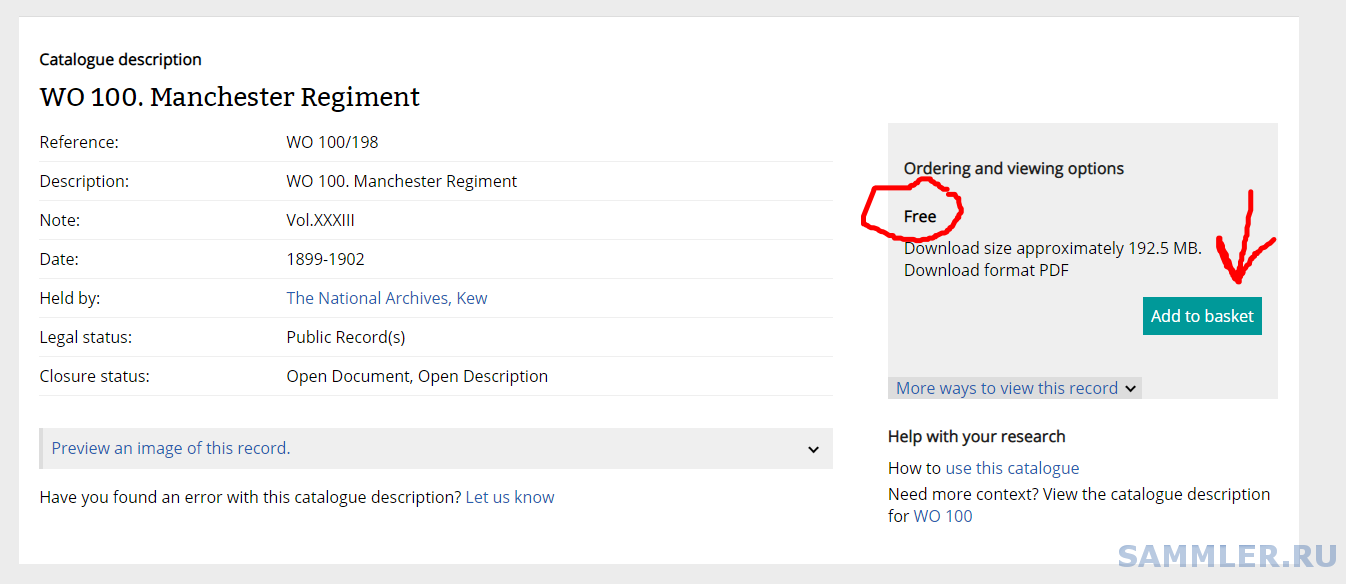Viewport: 1346px width, 584px height.
Task: Click the large page title heading
Action: 229,97
